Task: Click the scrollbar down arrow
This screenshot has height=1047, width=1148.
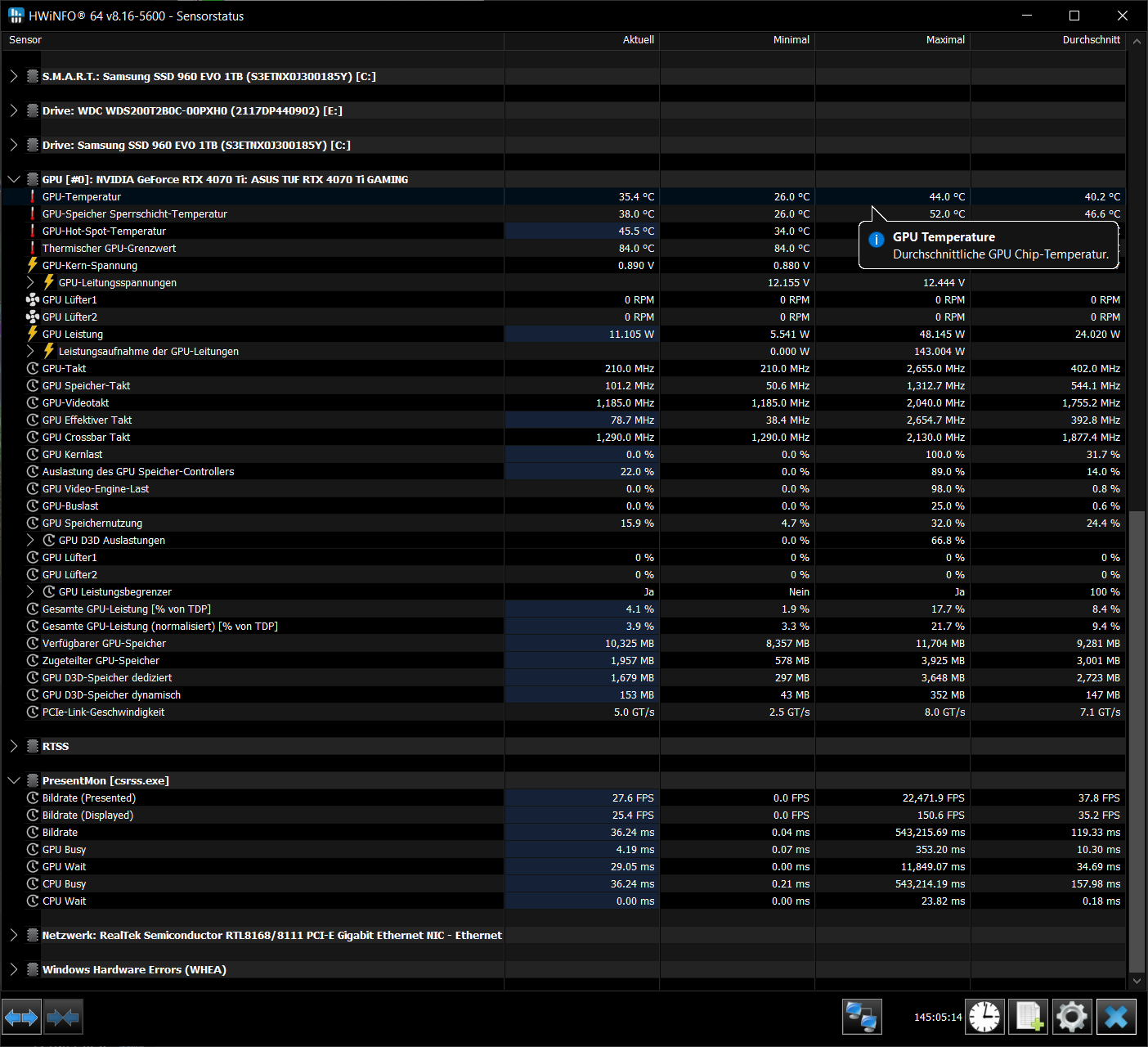Action: click(1137, 981)
